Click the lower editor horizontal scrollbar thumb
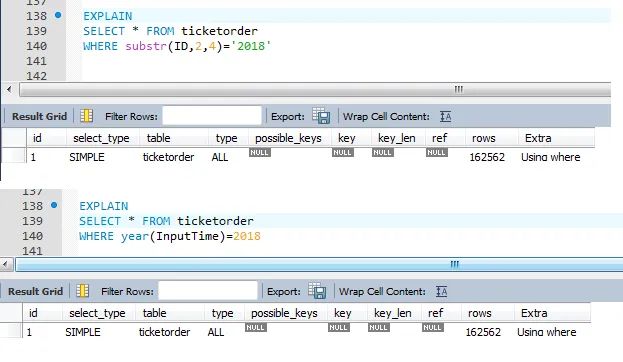623x362 pixels. click(319, 264)
